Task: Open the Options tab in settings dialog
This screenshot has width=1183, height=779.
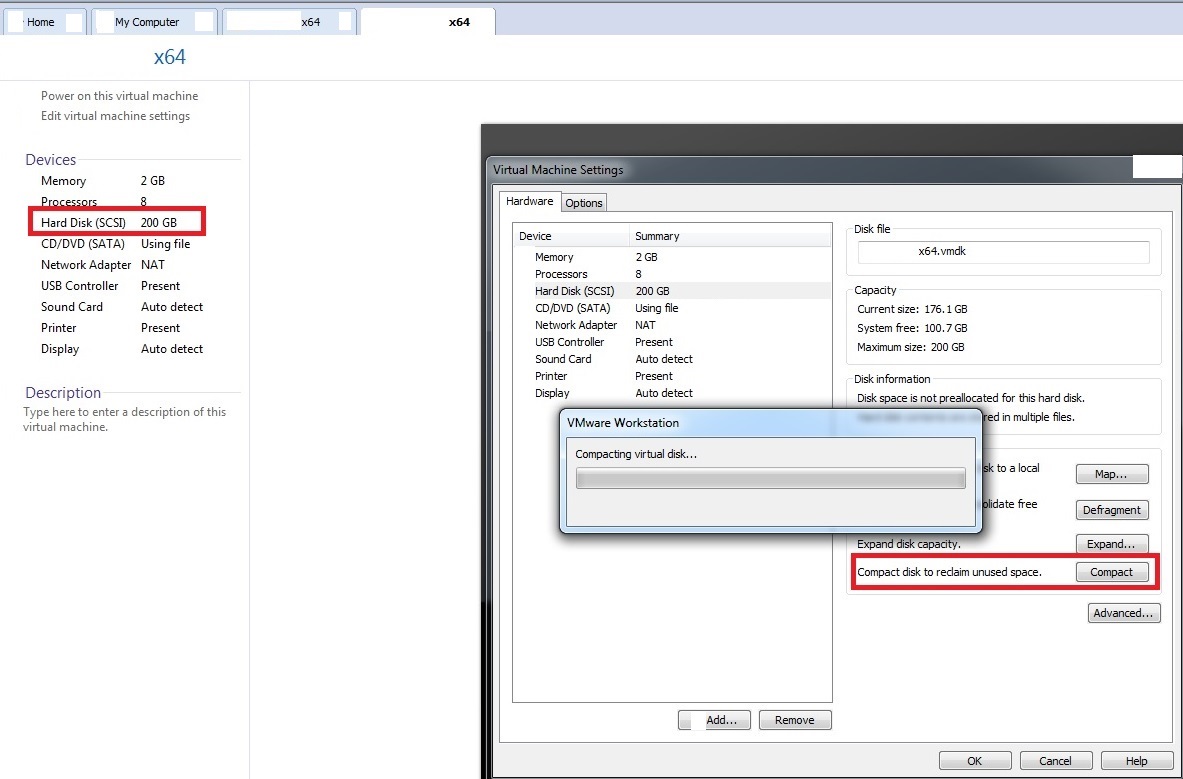Action: tap(584, 203)
